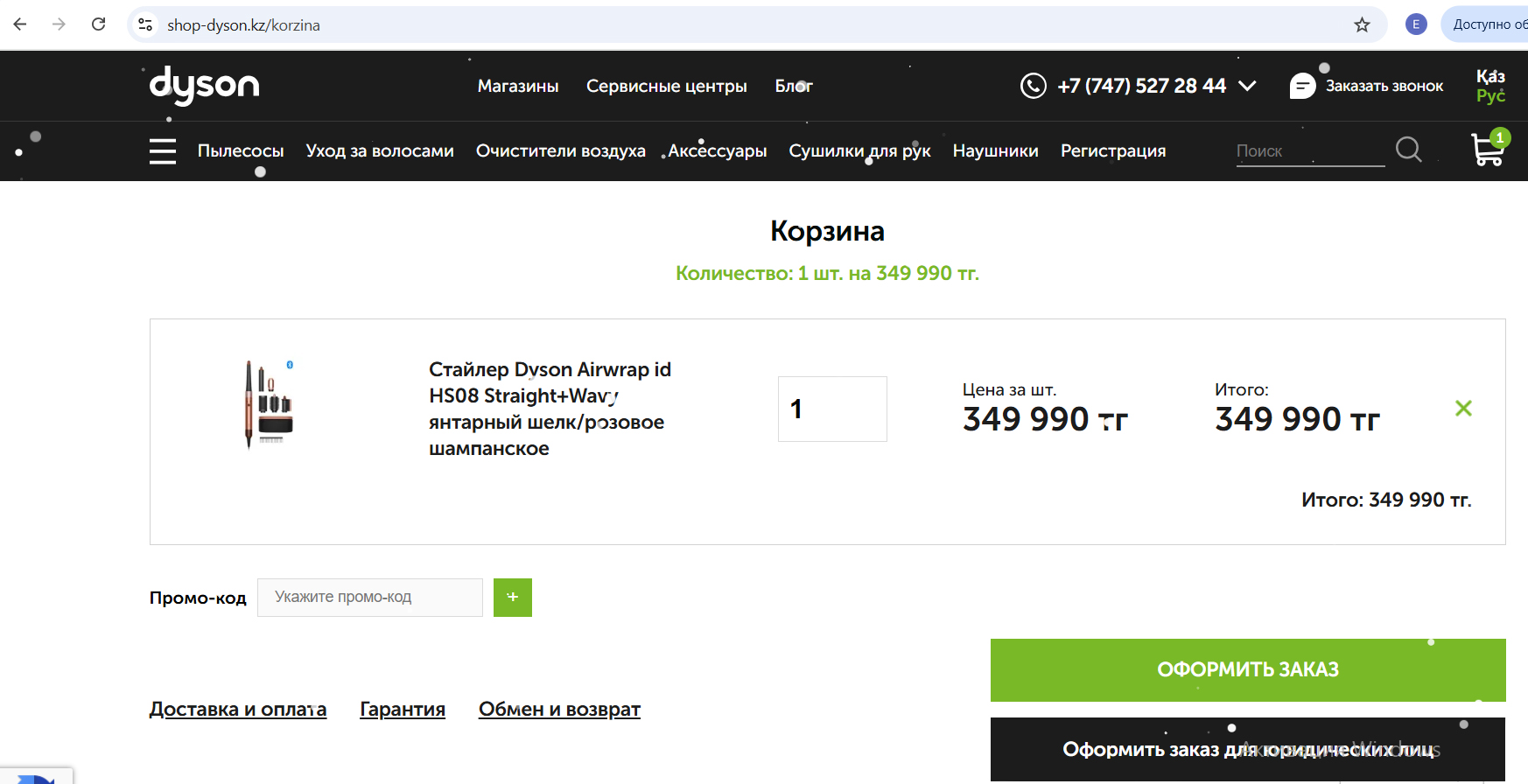The width and height of the screenshot is (1528, 784).
Task: Open the Пылесосы category
Action: [241, 150]
